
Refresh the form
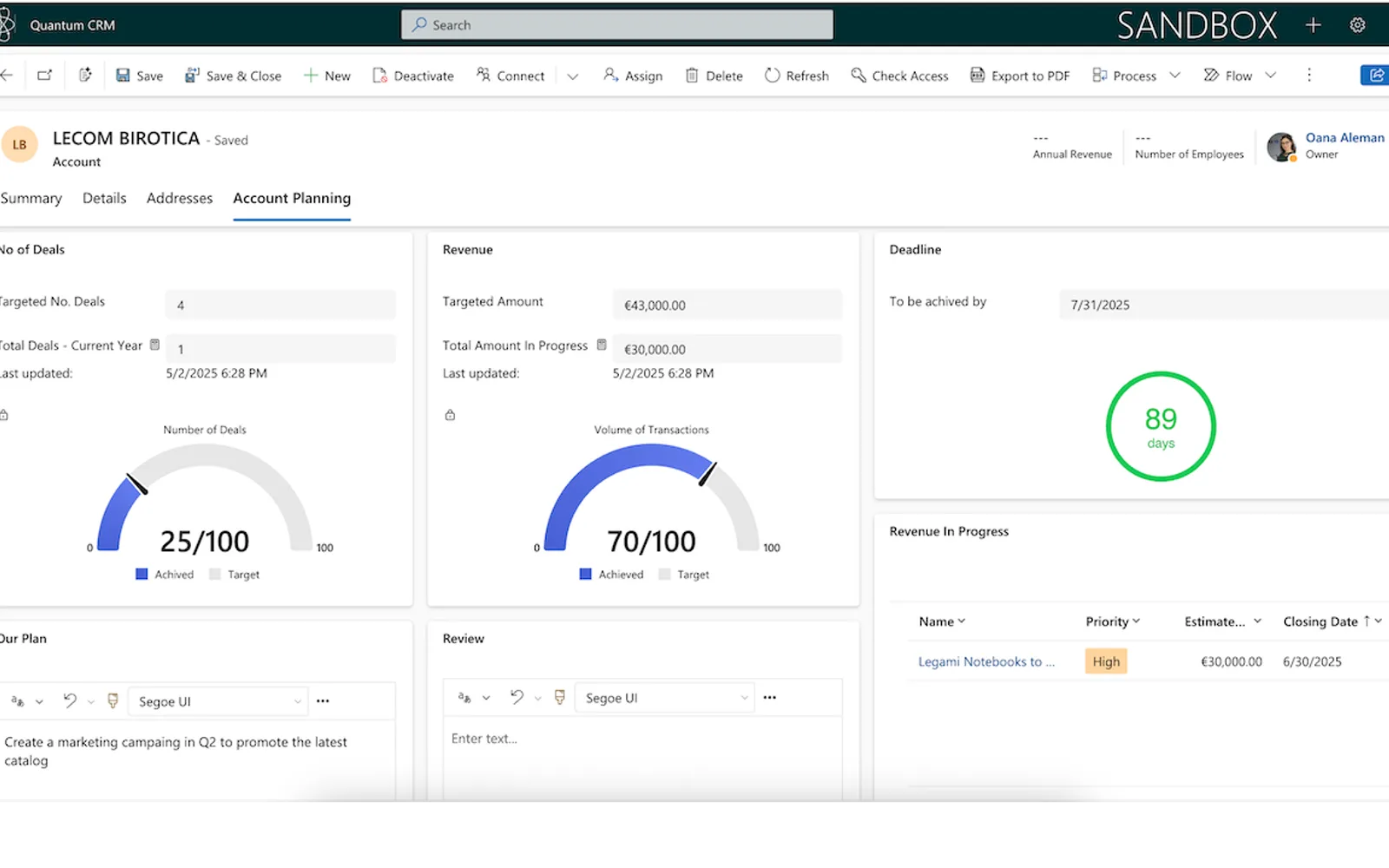click(797, 76)
